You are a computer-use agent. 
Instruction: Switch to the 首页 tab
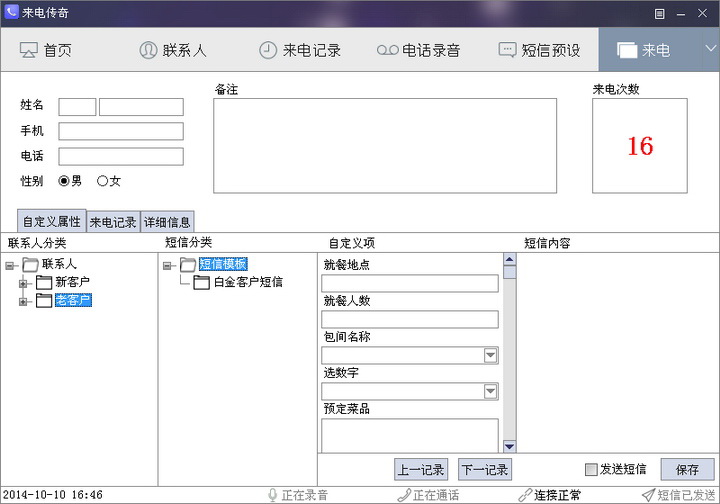[46, 50]
